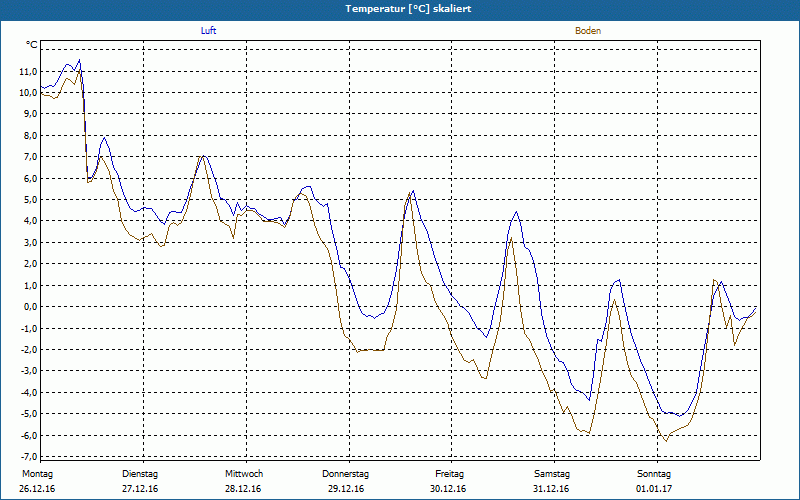Click the 7,0 y-axis value
The height and width of the screenshot is (500, 800).
30,157
